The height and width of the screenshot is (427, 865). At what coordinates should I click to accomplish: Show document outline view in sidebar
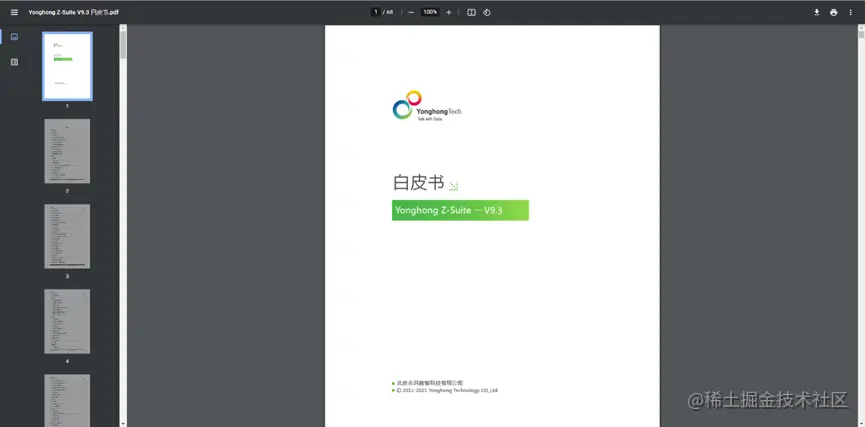14,62
